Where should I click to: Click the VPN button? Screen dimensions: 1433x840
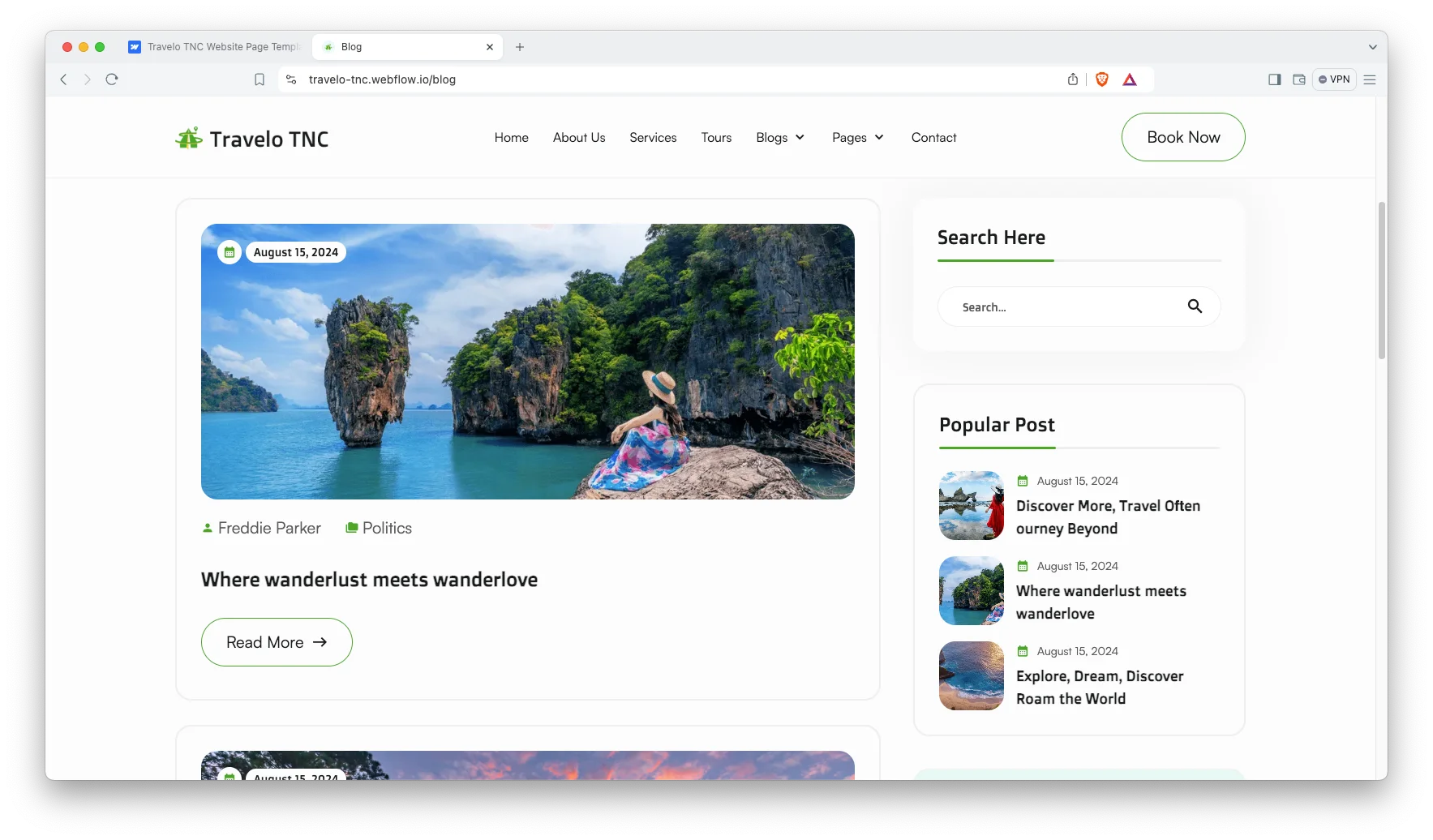point(1334,79)
